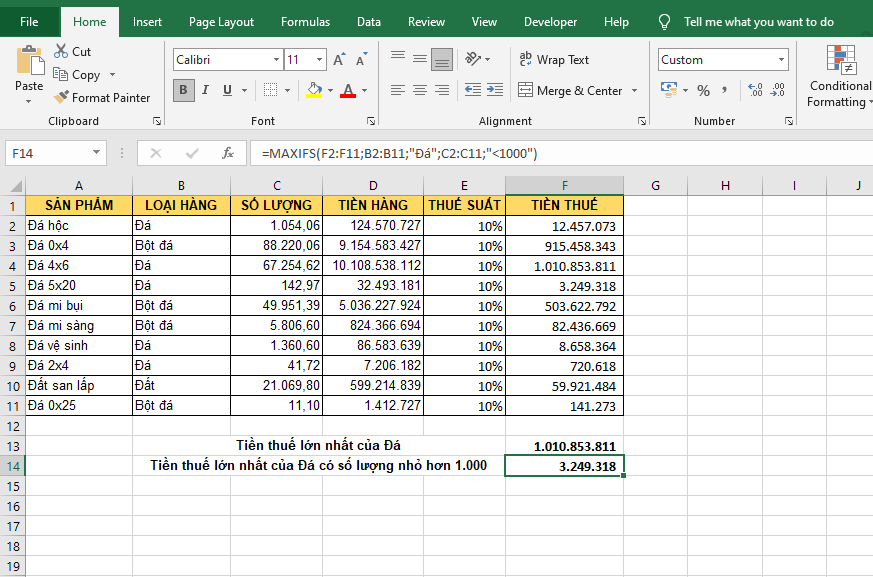Viewport: 873px width, 577px height.
Task: Click the Percent Style icon
Action: click(703, 91)
